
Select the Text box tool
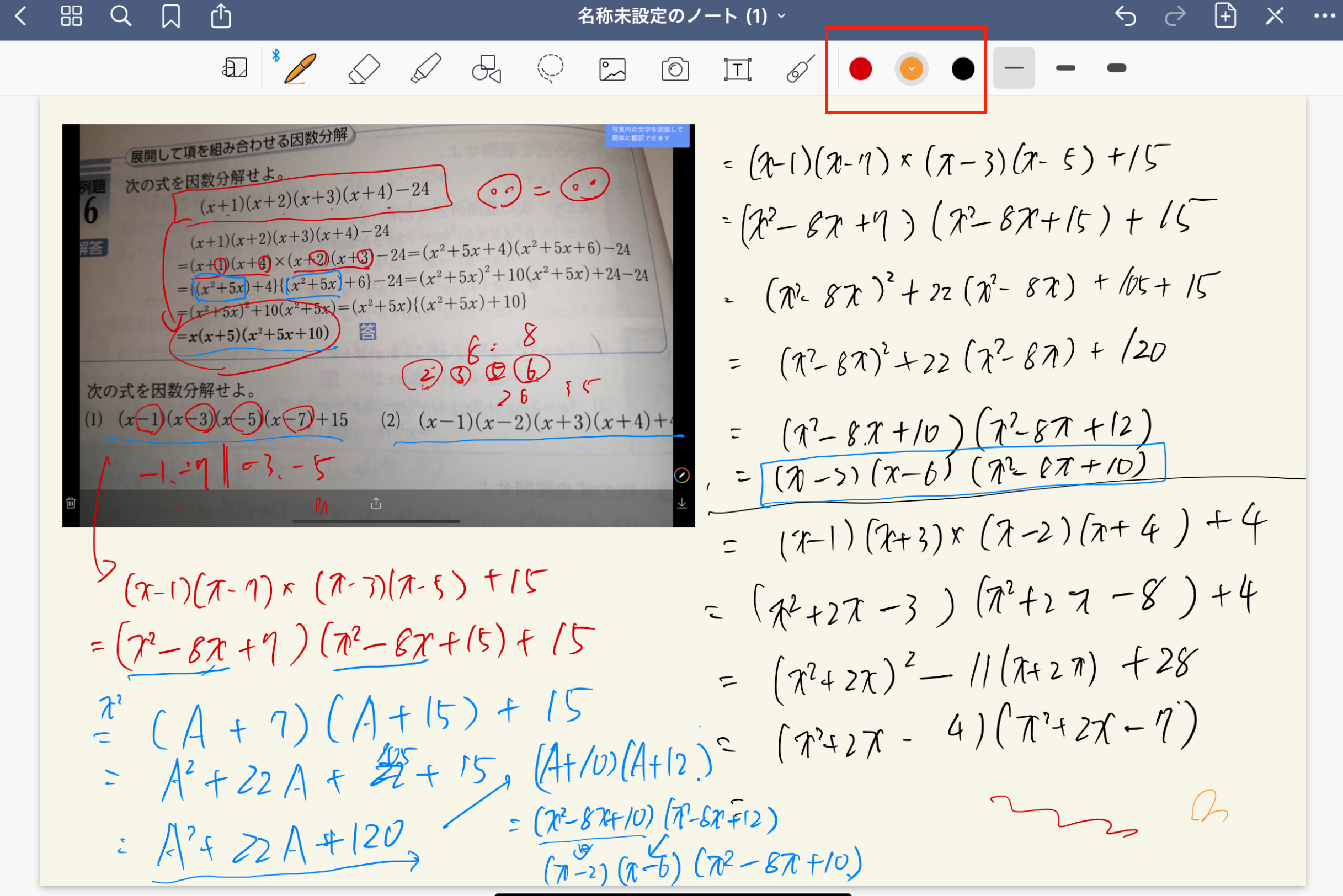tap(737, 70)
